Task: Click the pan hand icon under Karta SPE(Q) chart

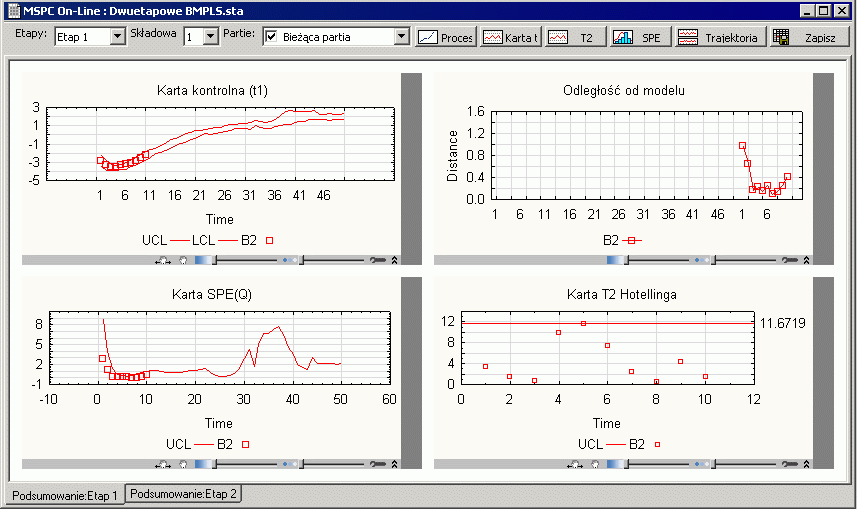Action: click(163, 464)
